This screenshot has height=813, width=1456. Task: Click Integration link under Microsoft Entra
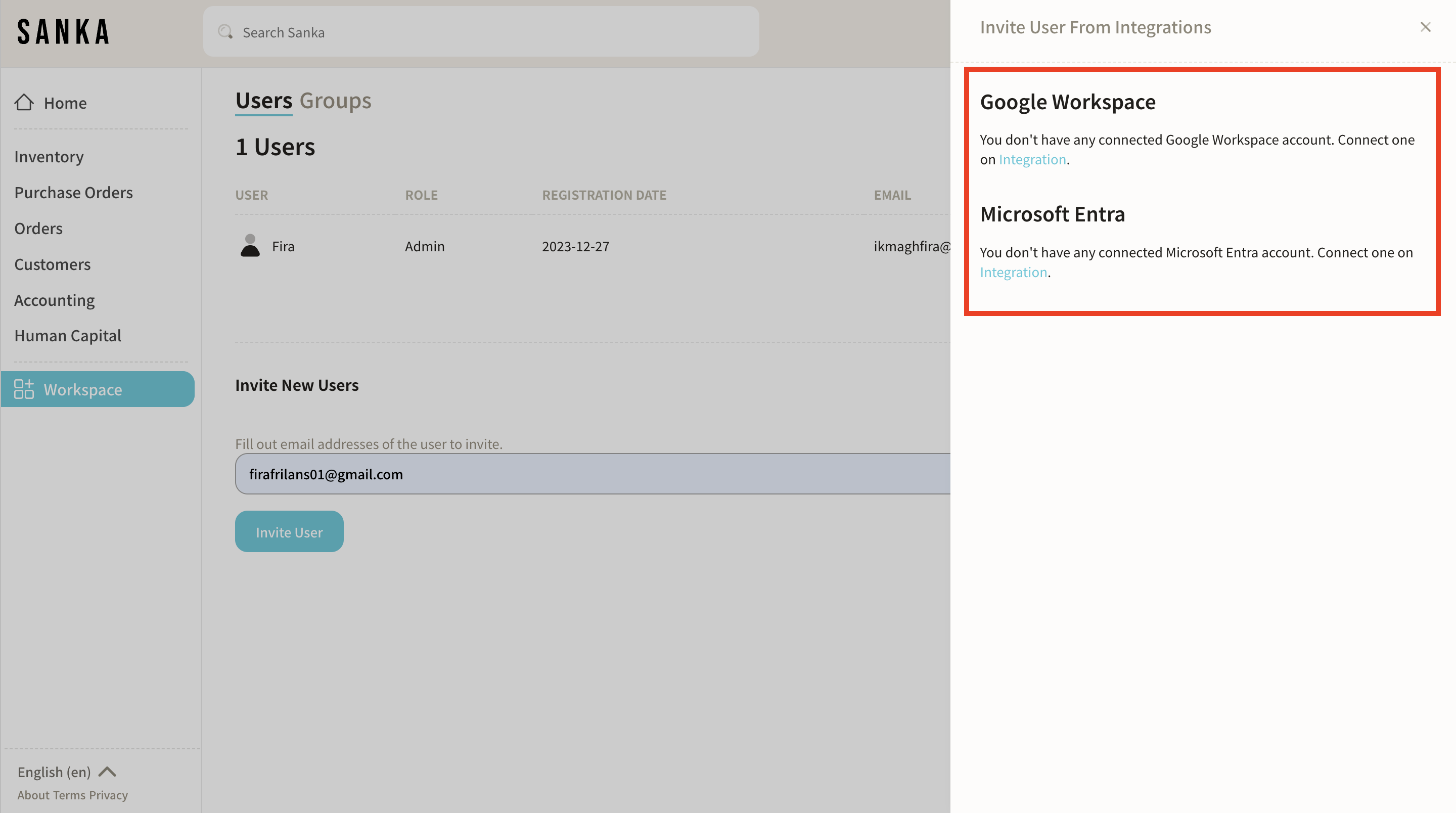[x=1014, y=273]
